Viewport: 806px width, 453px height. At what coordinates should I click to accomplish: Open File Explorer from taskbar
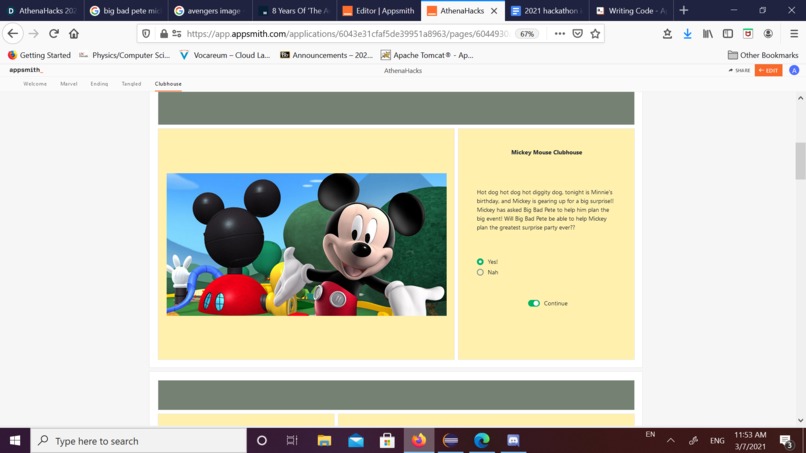tap(324, 441)
